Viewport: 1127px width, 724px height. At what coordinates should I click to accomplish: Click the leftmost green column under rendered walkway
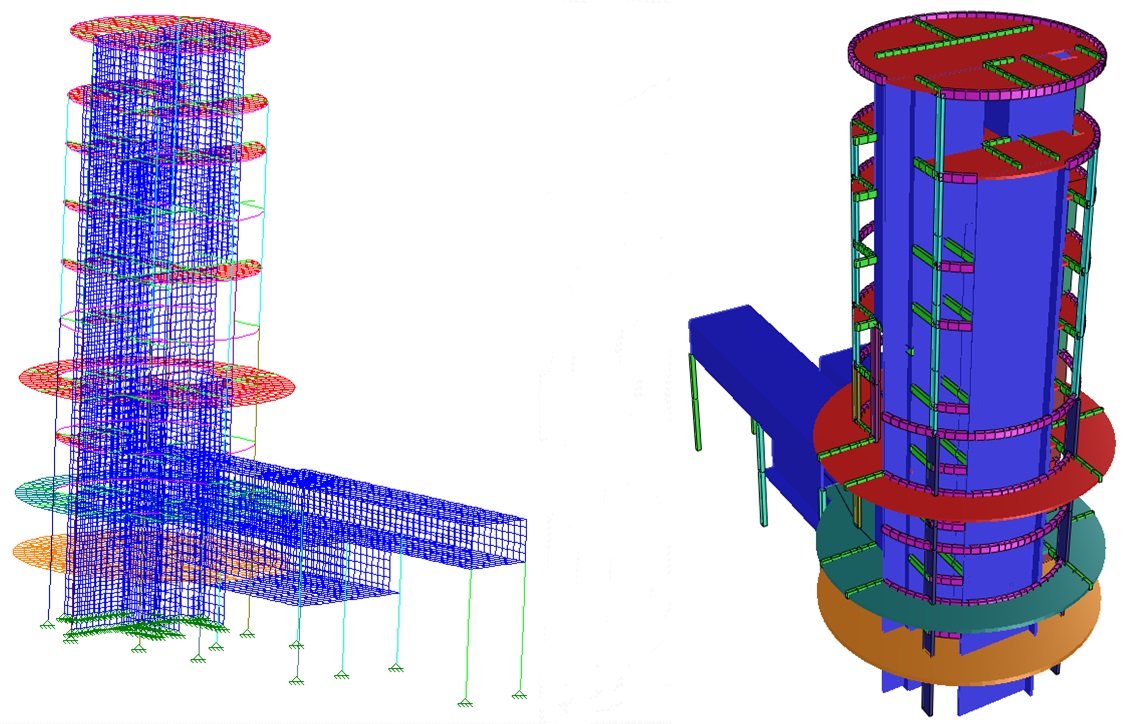[x=697, y=402]
